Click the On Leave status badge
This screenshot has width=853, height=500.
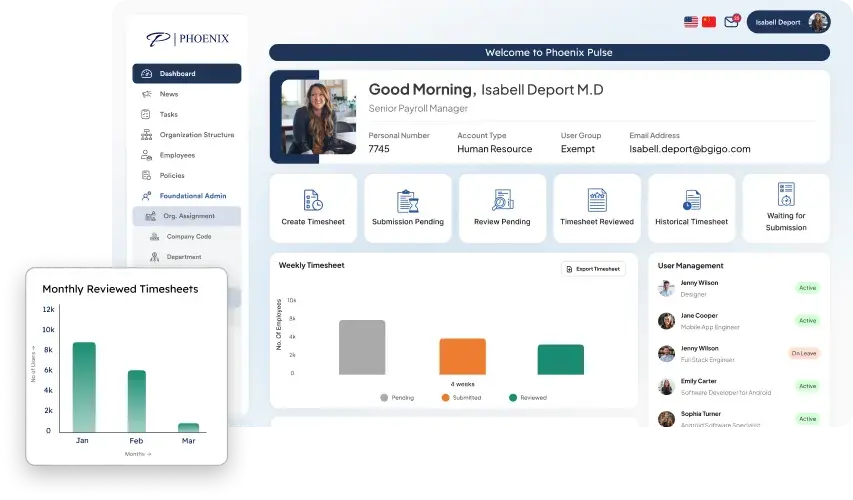tap(803, 353)
